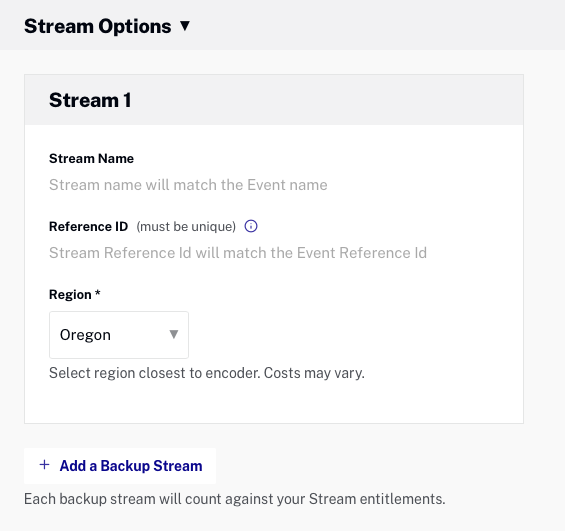
Task: Click the asterisk beside Region
Action: pos(98,292)
